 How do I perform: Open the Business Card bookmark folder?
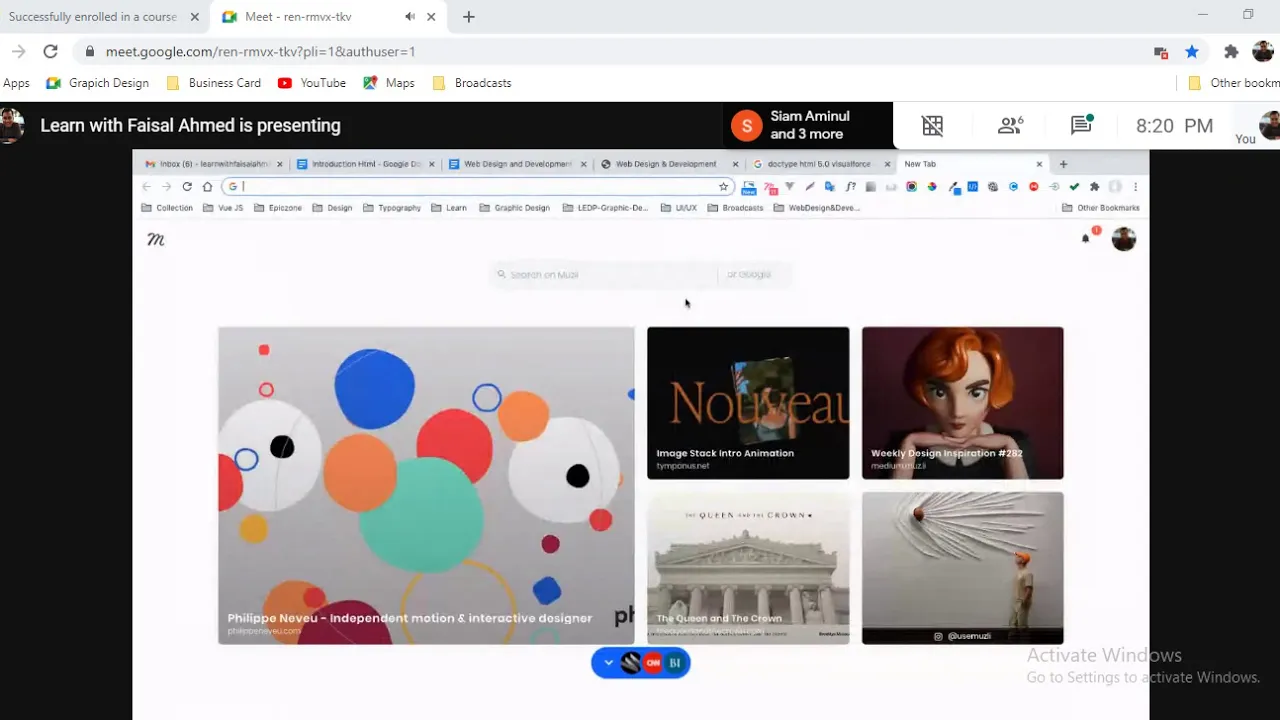[213, 83]
